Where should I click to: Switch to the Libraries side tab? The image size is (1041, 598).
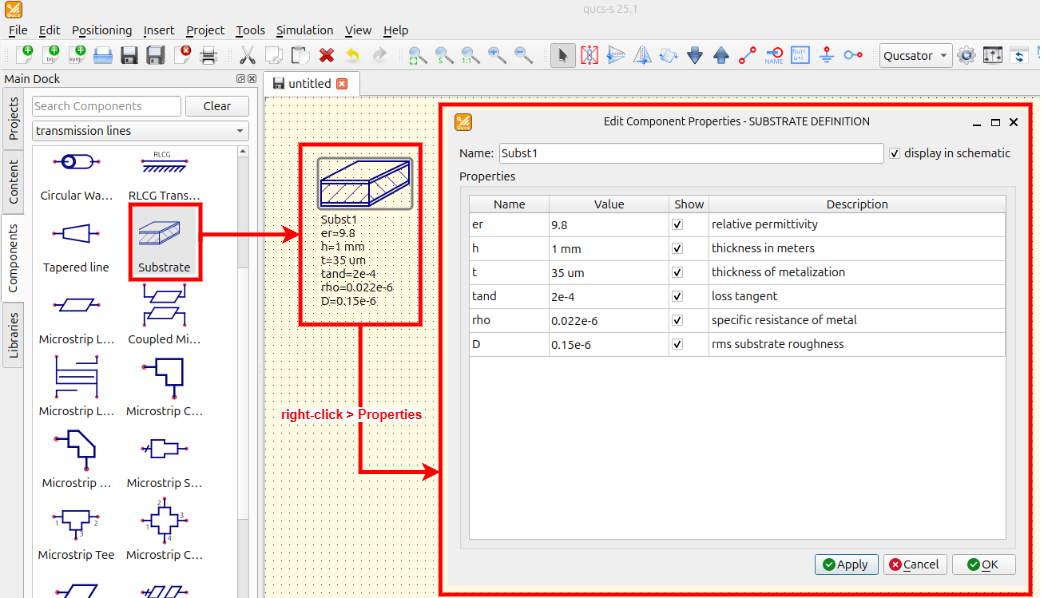coord(13,335)
